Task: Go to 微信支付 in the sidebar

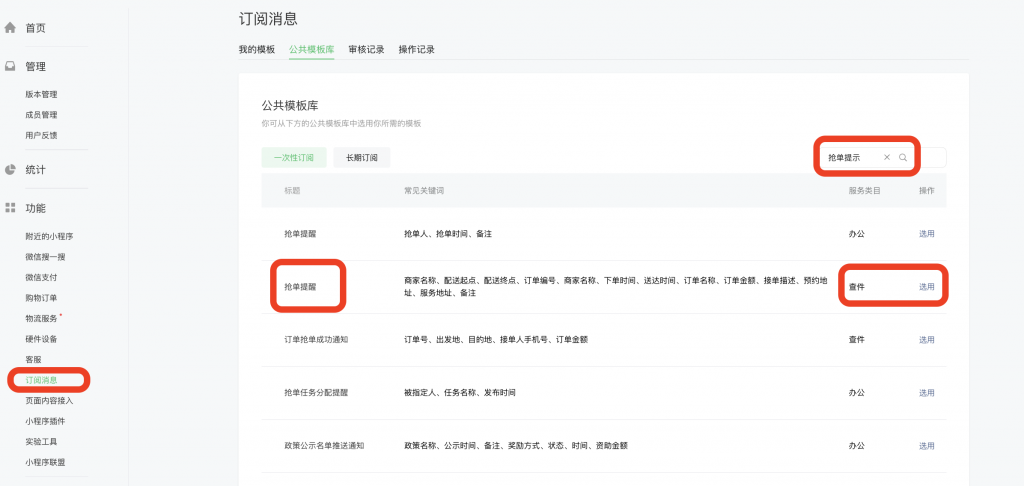Action: click(41, 277)
